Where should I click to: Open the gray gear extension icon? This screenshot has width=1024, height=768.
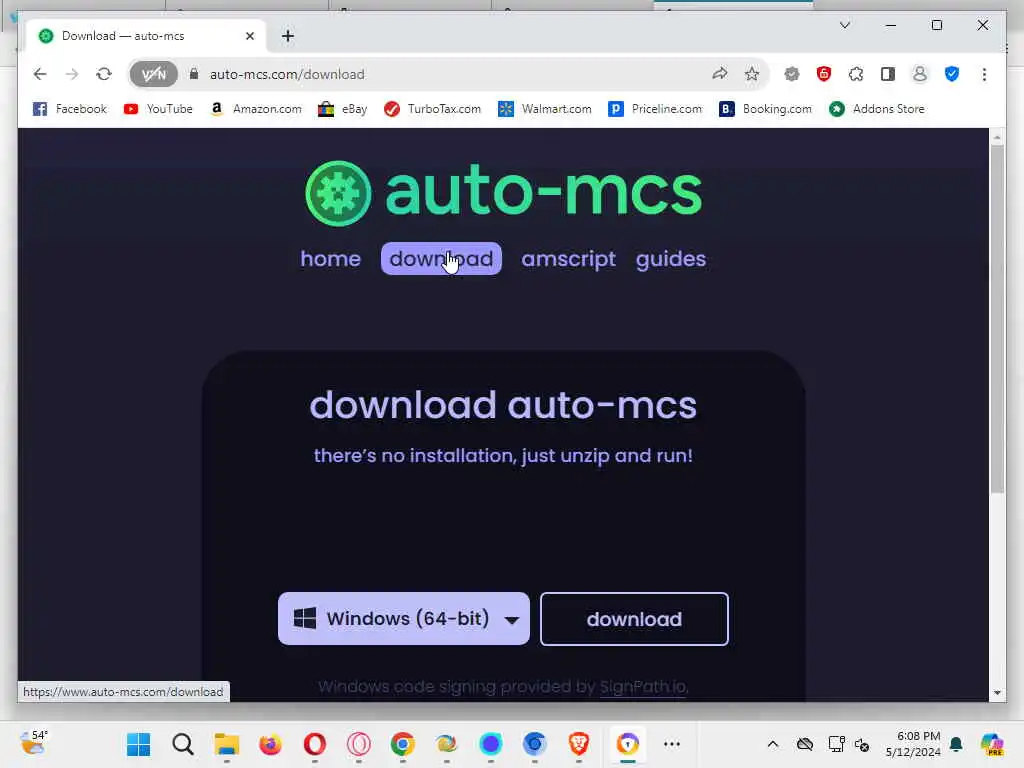click(x=792, y=74)
